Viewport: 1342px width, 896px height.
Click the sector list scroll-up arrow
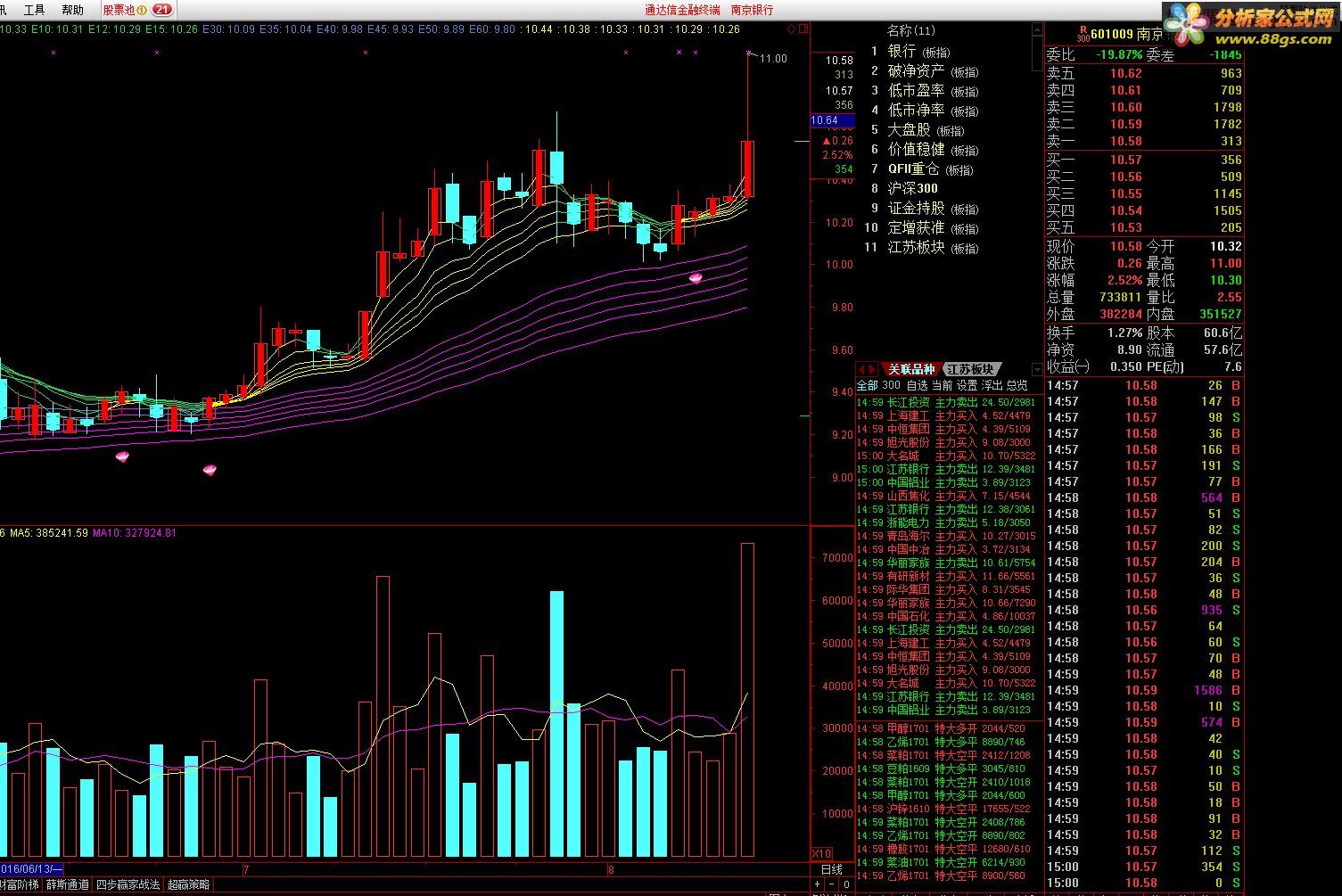pyautogui.click(x=1037, y=29)
